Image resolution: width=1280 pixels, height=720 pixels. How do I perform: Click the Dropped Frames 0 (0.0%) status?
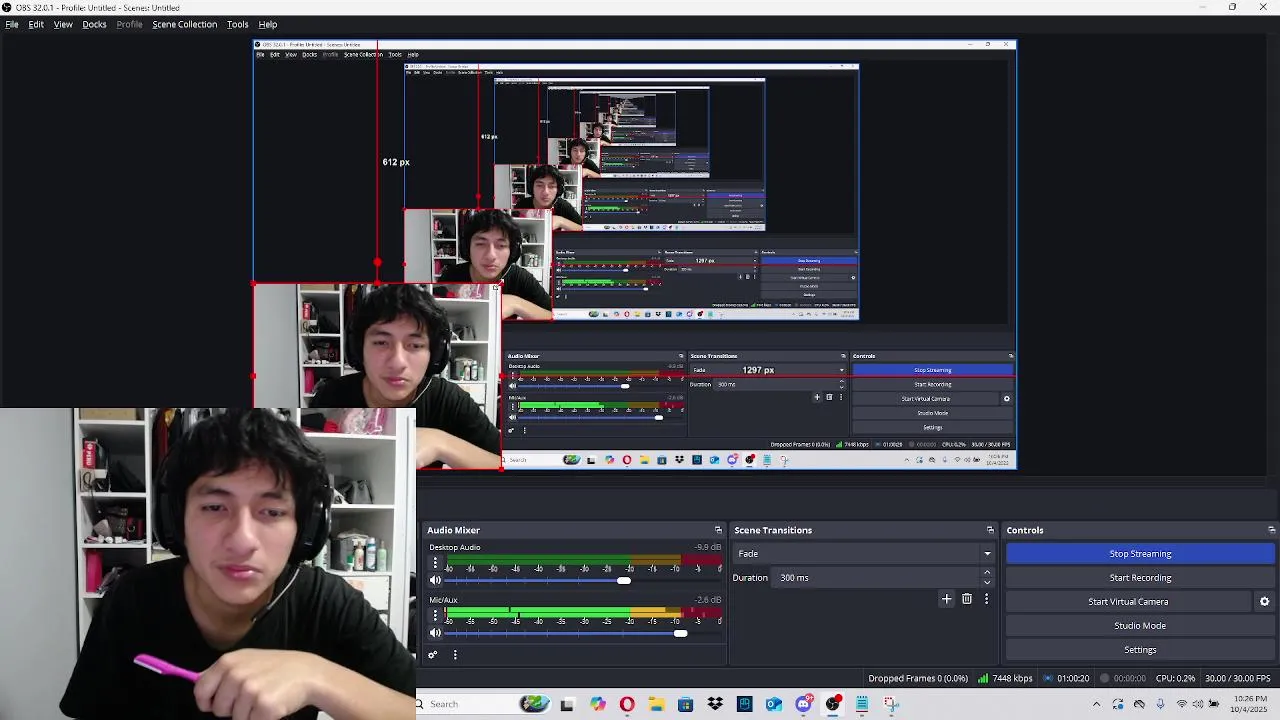click(918, 678)
